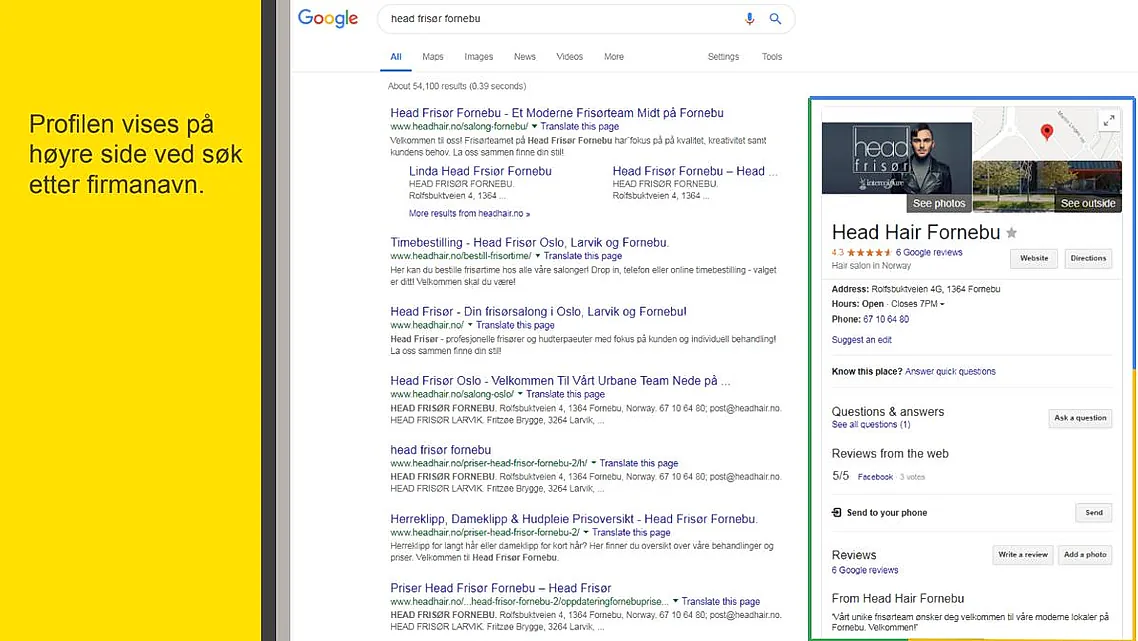This screenshot has height=641, width=1138.
Task: Click the Google logo
Action: pyautogui.click(x=327, y=19)
